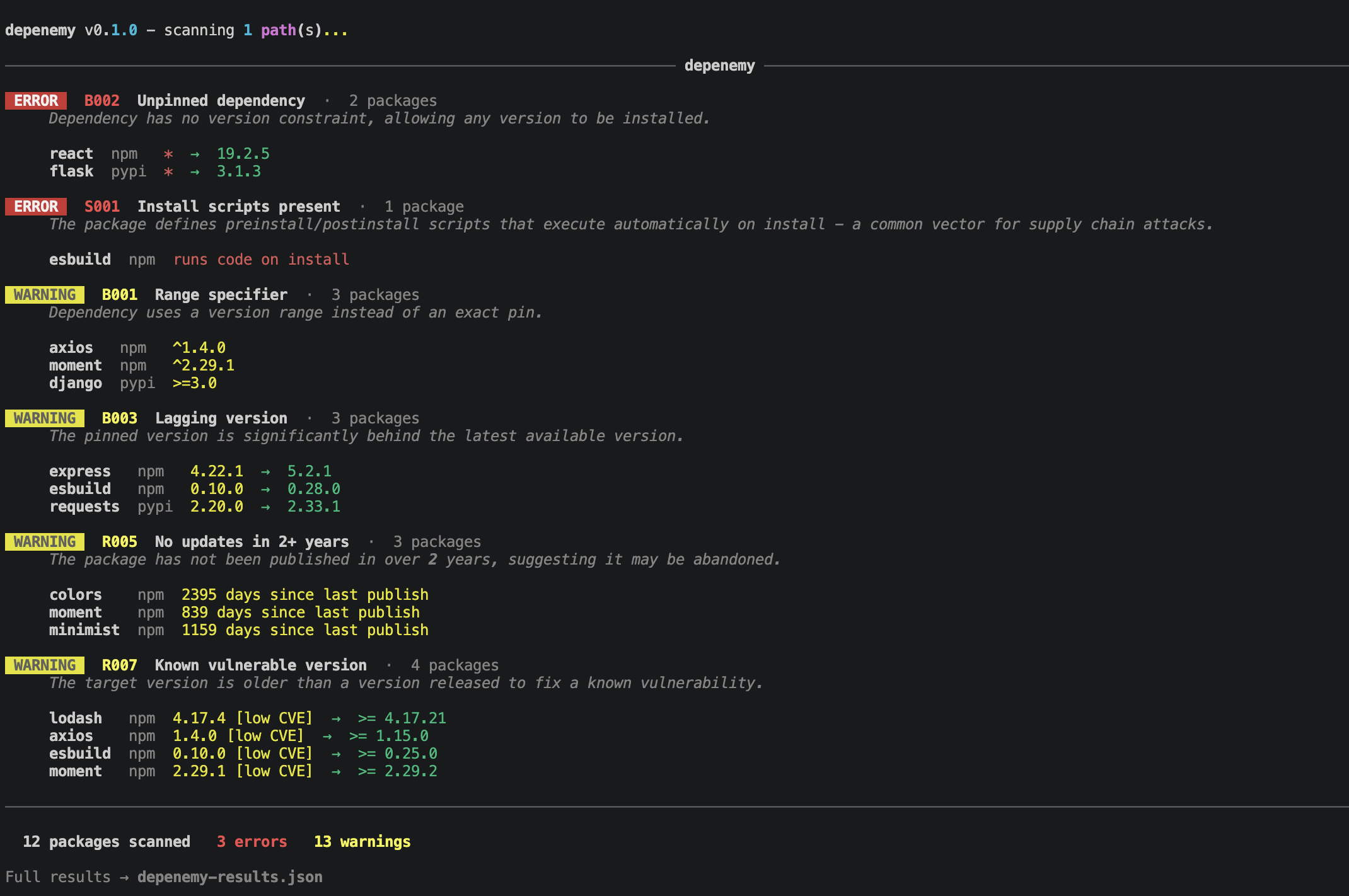Click the rule code "B003"

(x=120, y=418)
